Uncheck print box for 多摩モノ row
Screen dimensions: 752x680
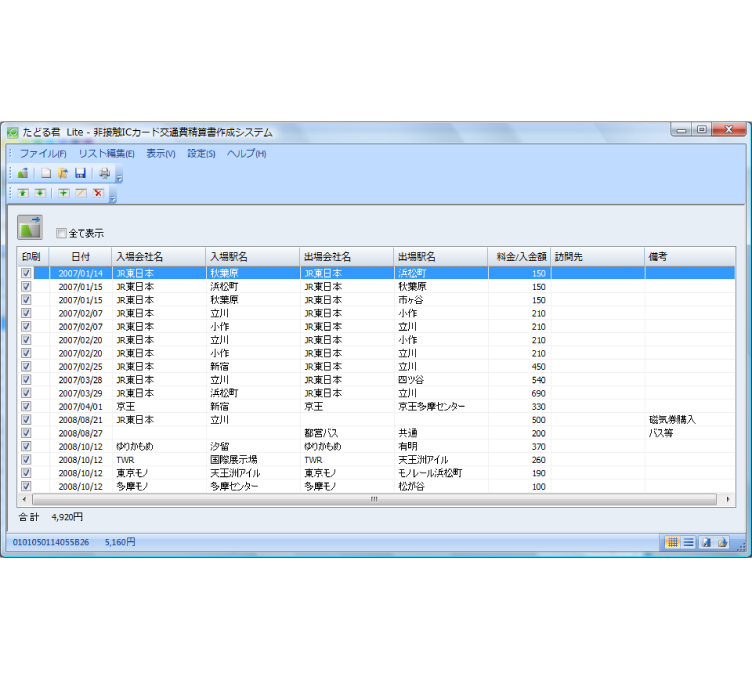26,486
